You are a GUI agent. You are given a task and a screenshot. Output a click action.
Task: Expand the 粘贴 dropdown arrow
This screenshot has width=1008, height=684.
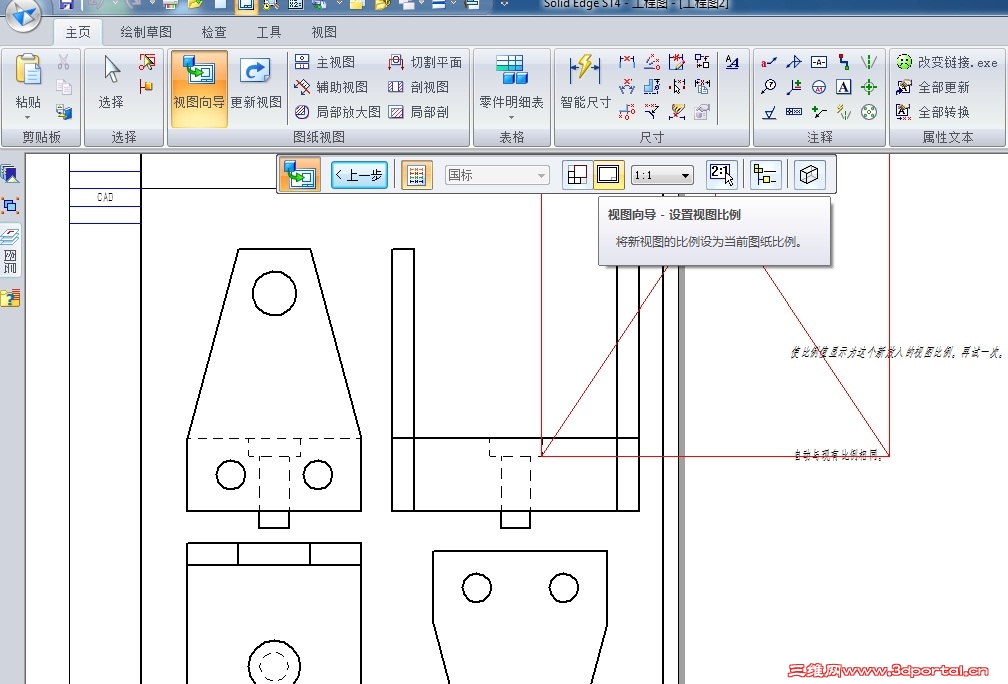click(28, 118)
